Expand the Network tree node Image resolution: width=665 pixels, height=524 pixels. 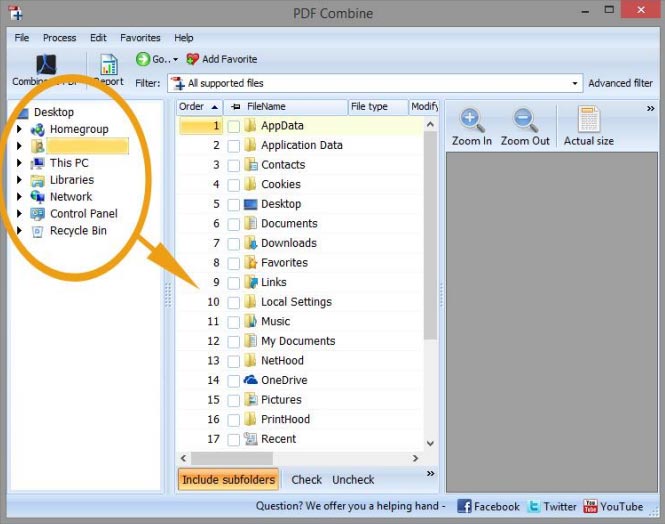(19, 197)
